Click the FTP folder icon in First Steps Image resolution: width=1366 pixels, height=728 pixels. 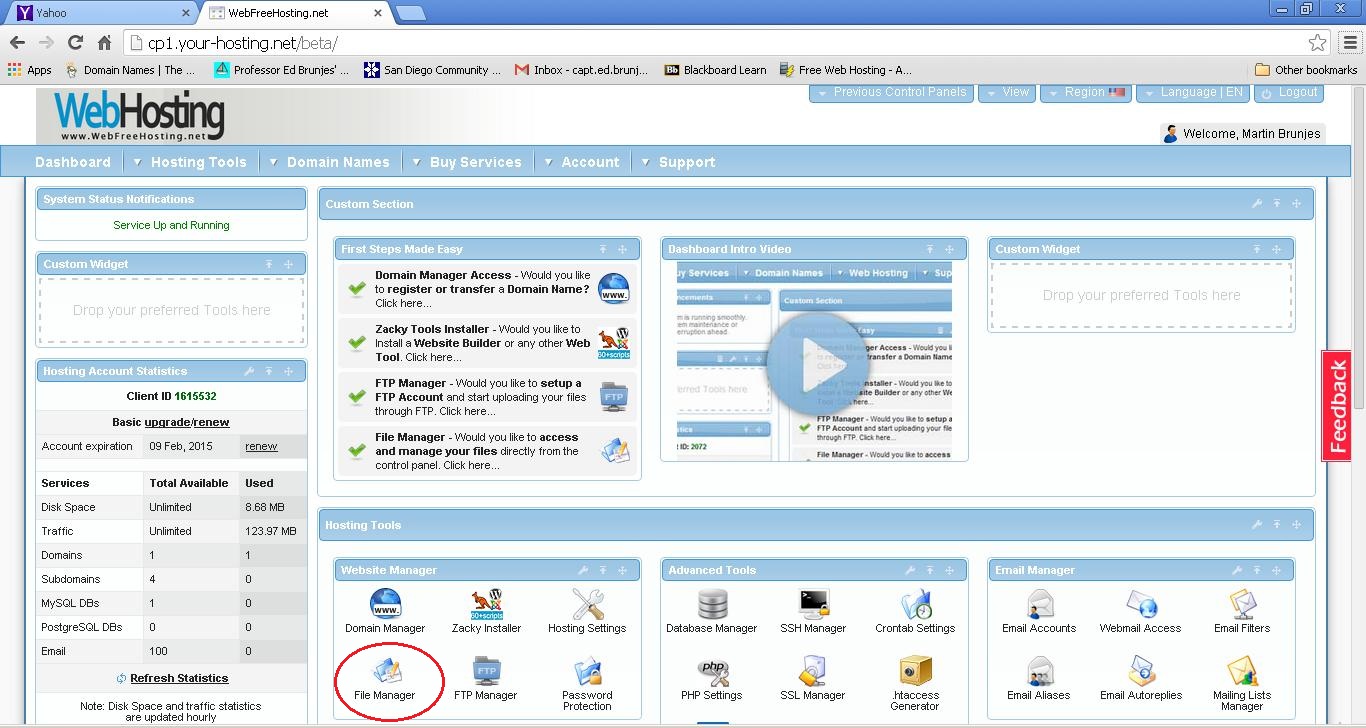(614, 397)
